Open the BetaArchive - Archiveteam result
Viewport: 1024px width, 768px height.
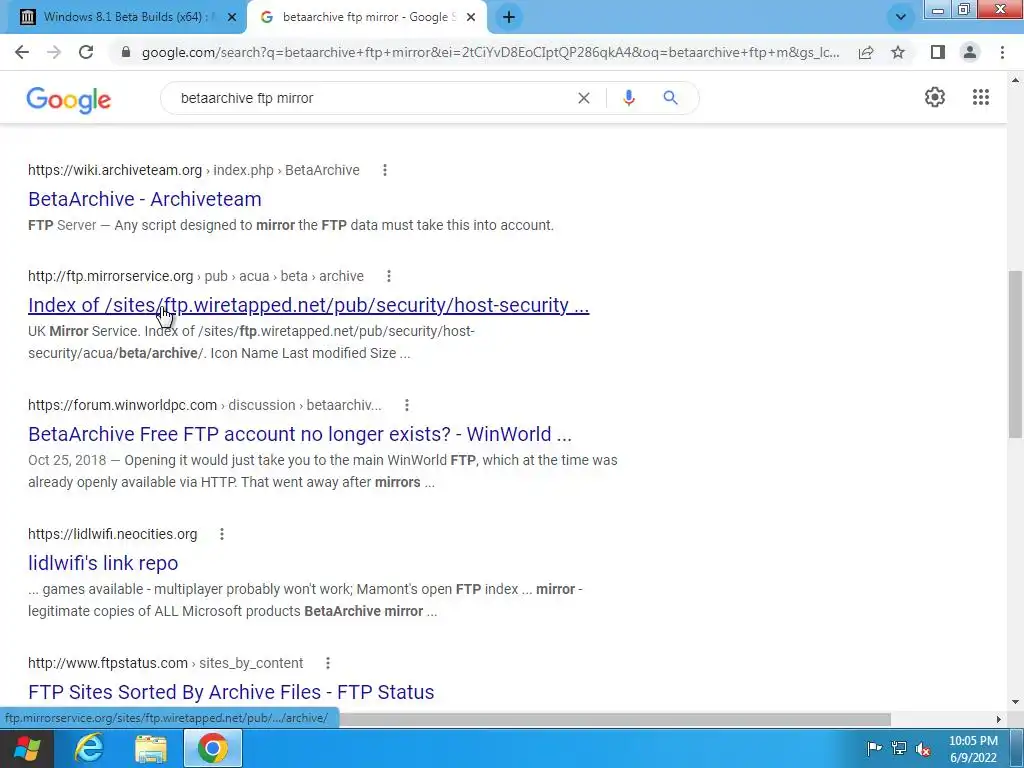point(145,199)
